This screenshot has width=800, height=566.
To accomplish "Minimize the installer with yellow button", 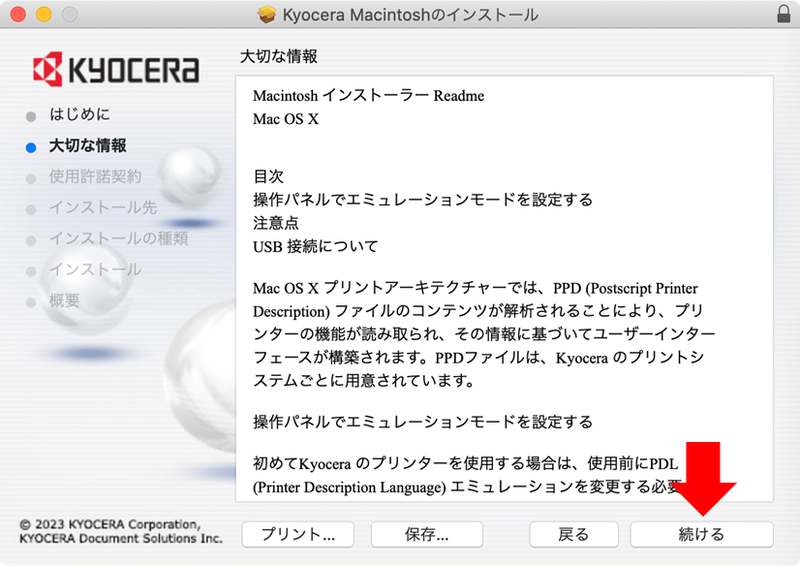I will click(x=44, y=14).
